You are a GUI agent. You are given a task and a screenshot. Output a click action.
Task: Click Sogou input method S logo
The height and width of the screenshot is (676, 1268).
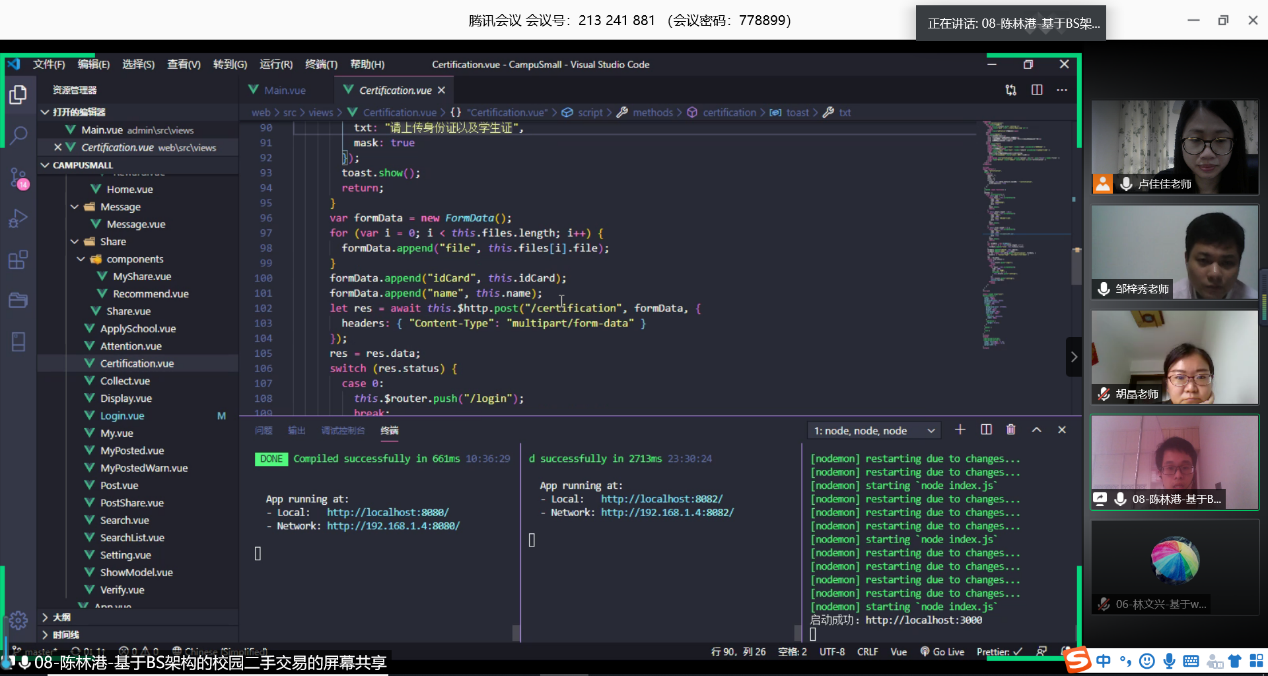tap(1077, 661)
